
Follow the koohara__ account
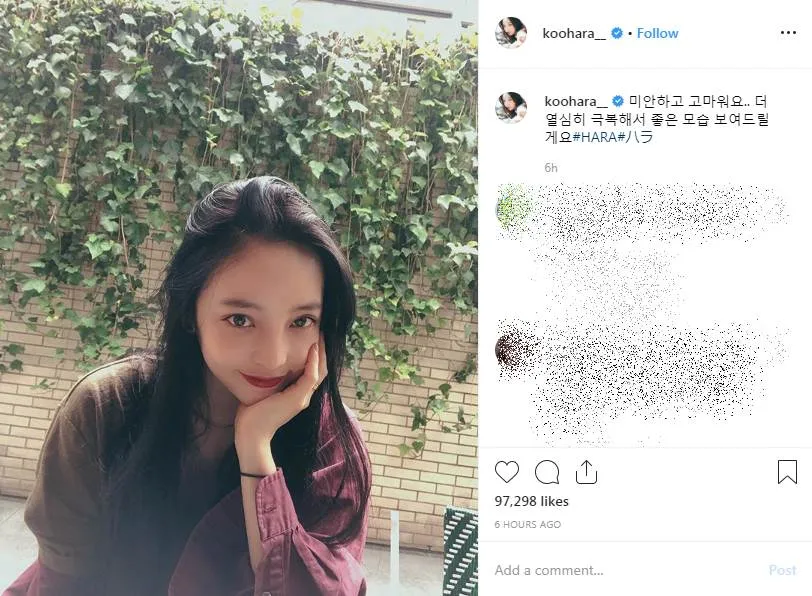(x=657, y=33)
